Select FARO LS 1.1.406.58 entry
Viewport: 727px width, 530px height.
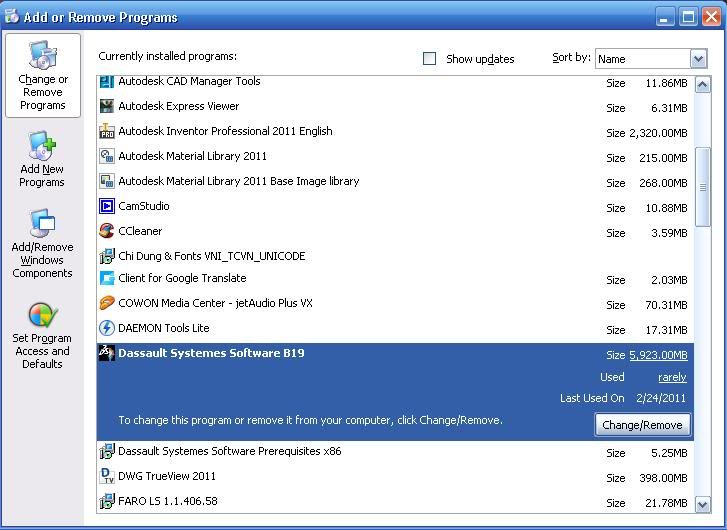point(395,502)
